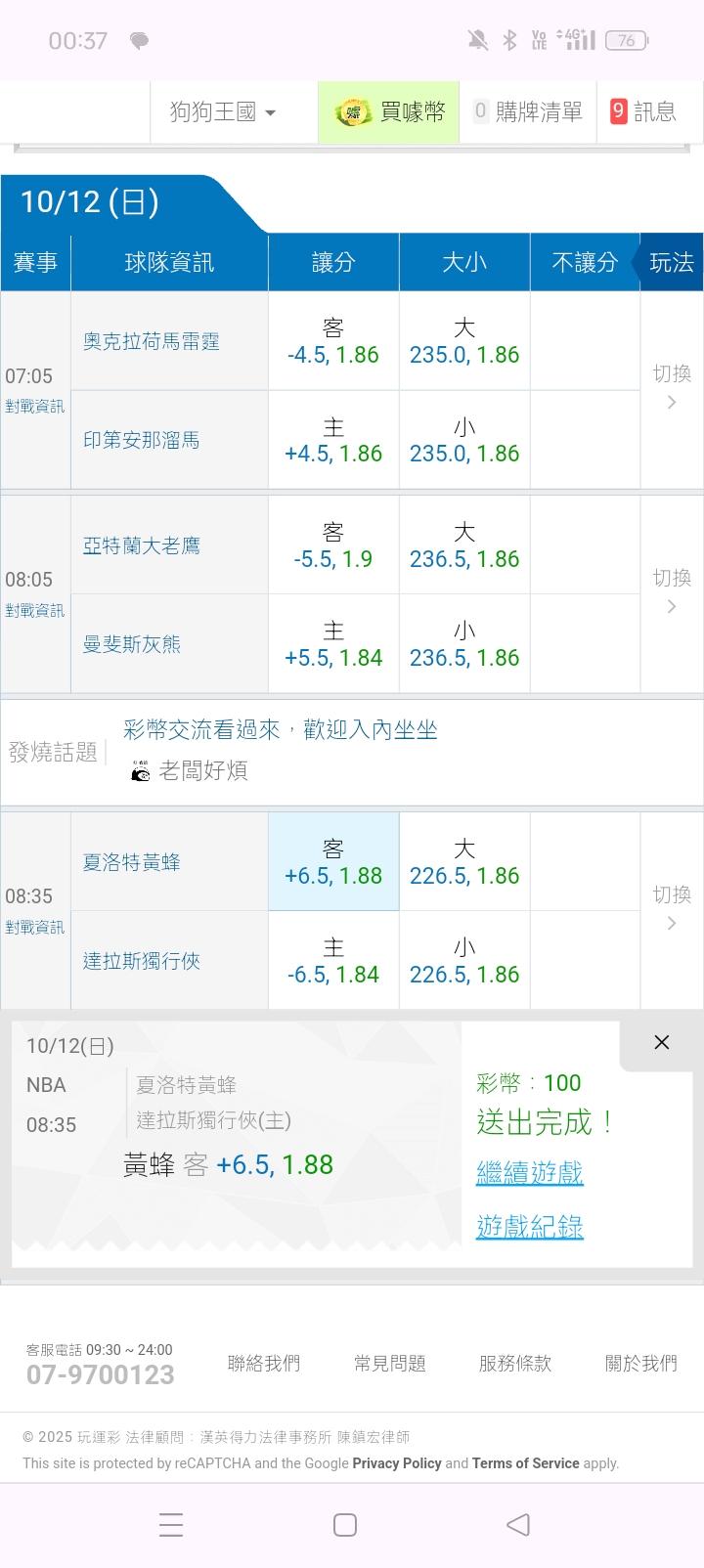Select 夏洛特黃蜂 客 +6.5 spread bet
Screen dimensions: 704x1568
coord(333,862)
